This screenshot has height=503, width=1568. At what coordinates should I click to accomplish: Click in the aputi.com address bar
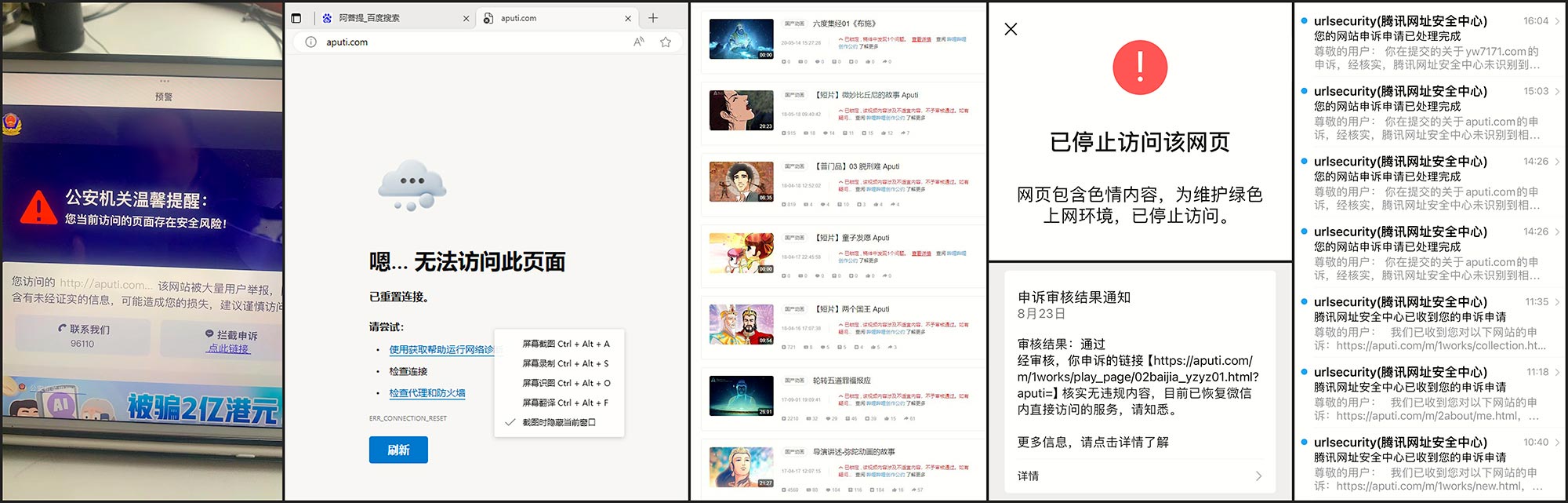(x=470, y=42)
